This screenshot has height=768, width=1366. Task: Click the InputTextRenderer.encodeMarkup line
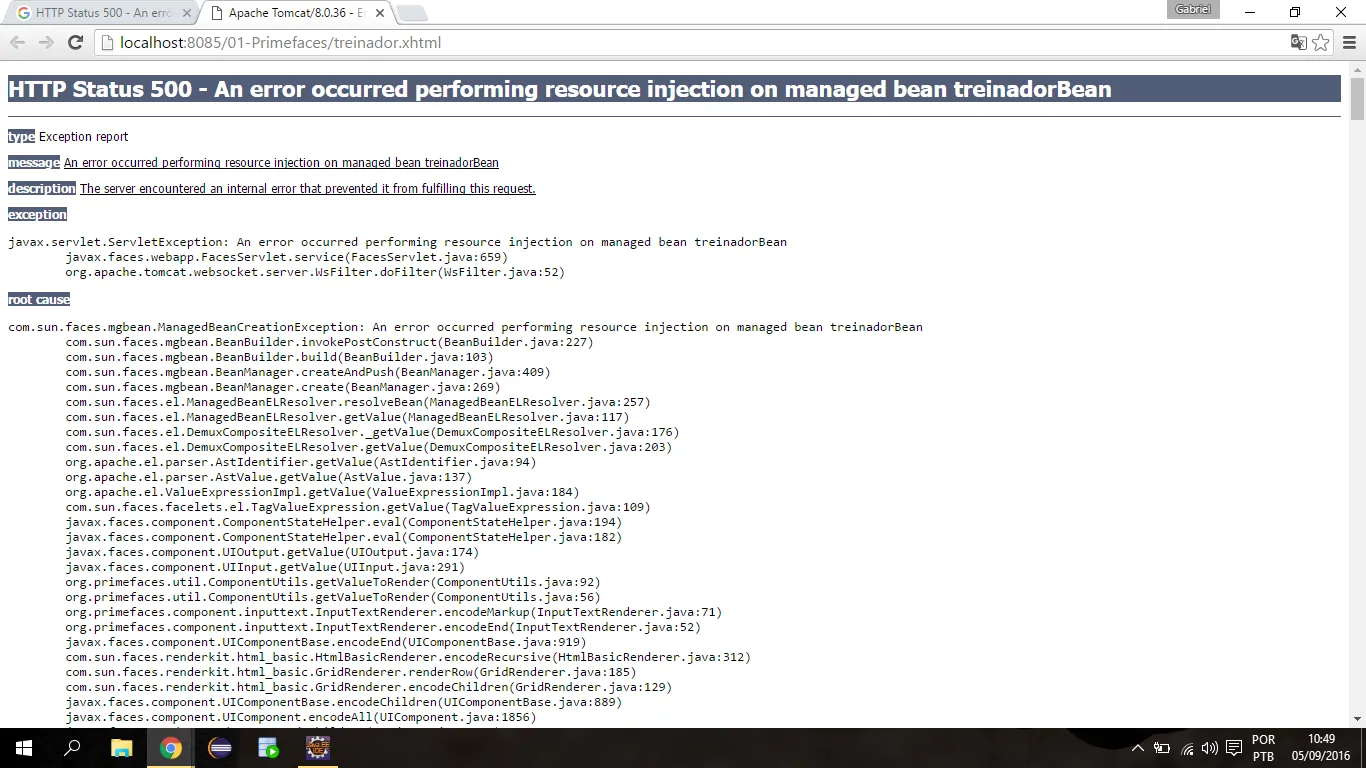[393, 612]
